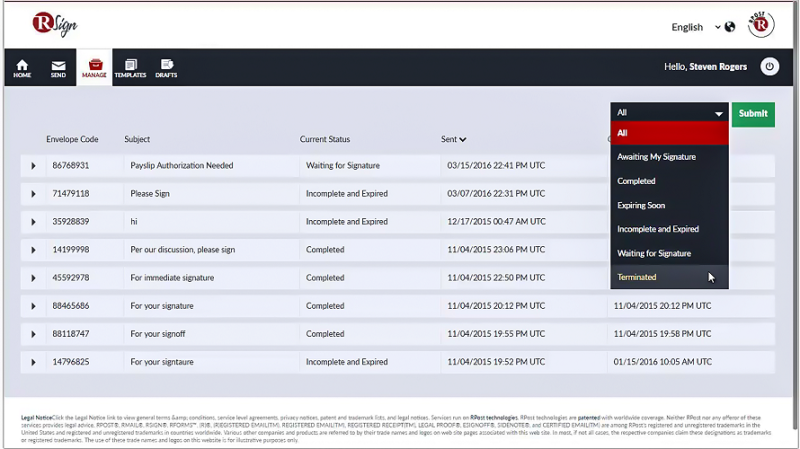Click subject For your signoff

coord(158,334)
